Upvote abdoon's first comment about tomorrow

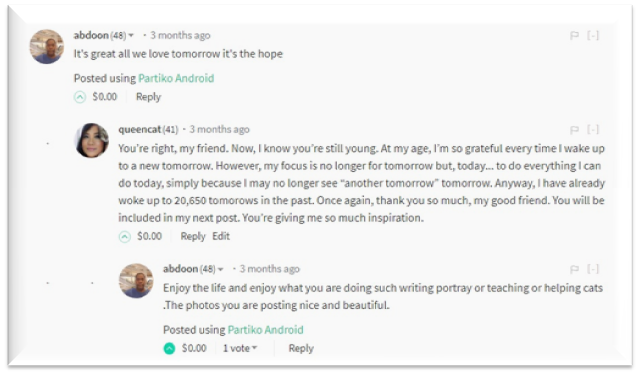click(x=80, y=97)
